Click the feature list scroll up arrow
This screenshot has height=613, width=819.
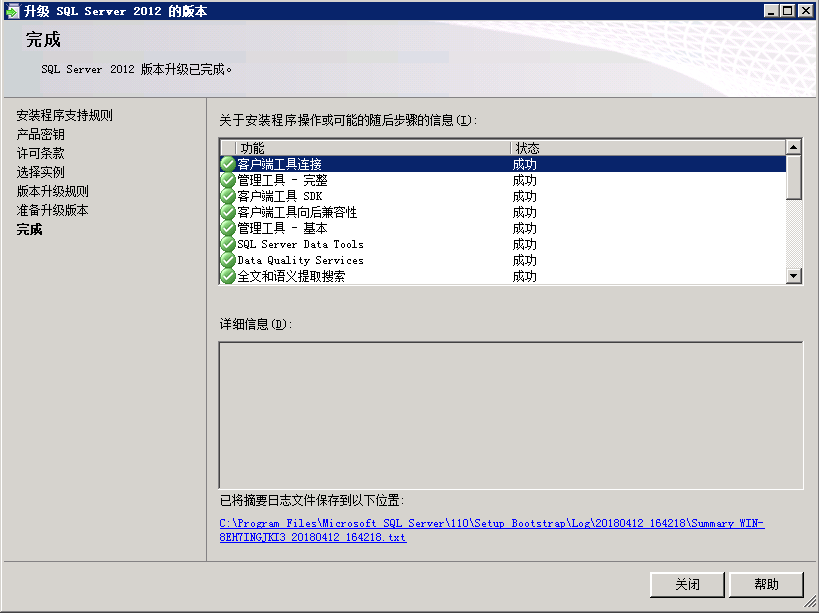tap(793, 147)
